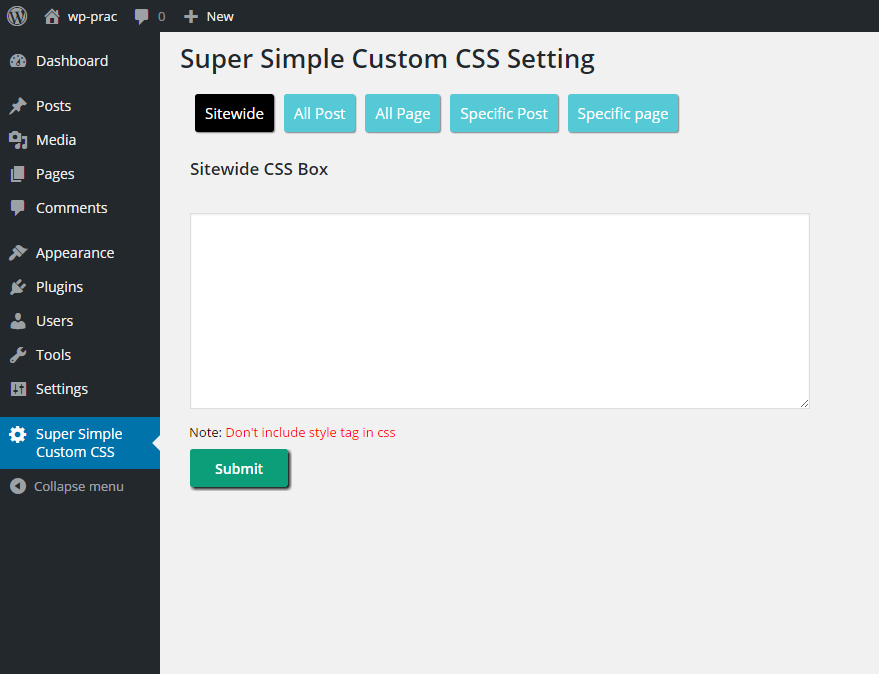Click the Collapse menu arrow icon
The image size is (879, 674).
(x=18, y=486)
